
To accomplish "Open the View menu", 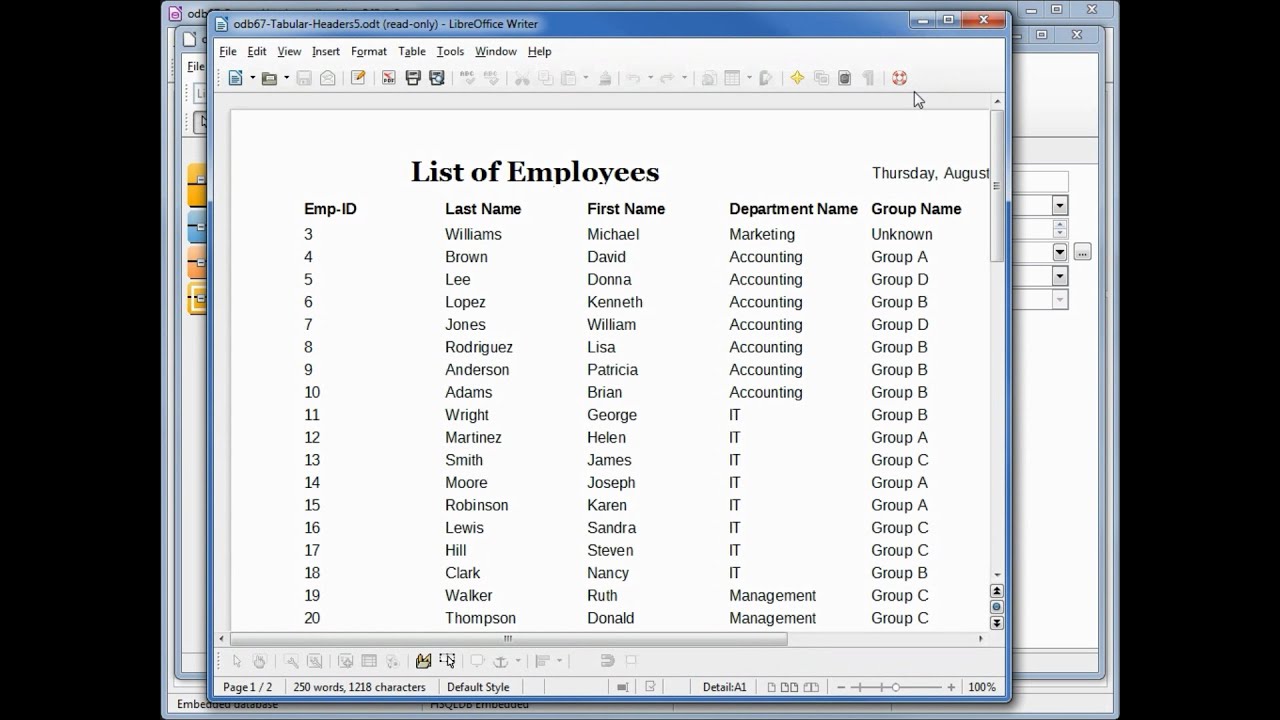I will (x=289, y=51).
